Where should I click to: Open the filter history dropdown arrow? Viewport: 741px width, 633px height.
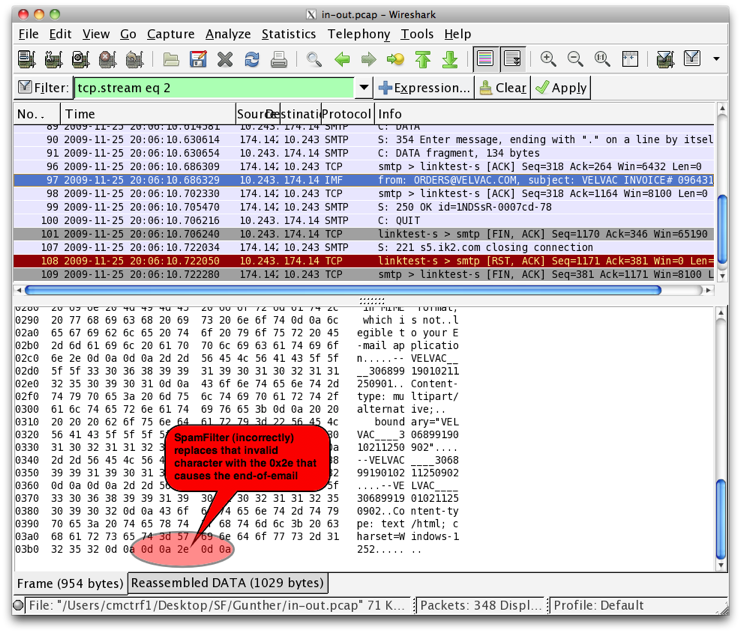pyautogui.click(x=363, y=88)
